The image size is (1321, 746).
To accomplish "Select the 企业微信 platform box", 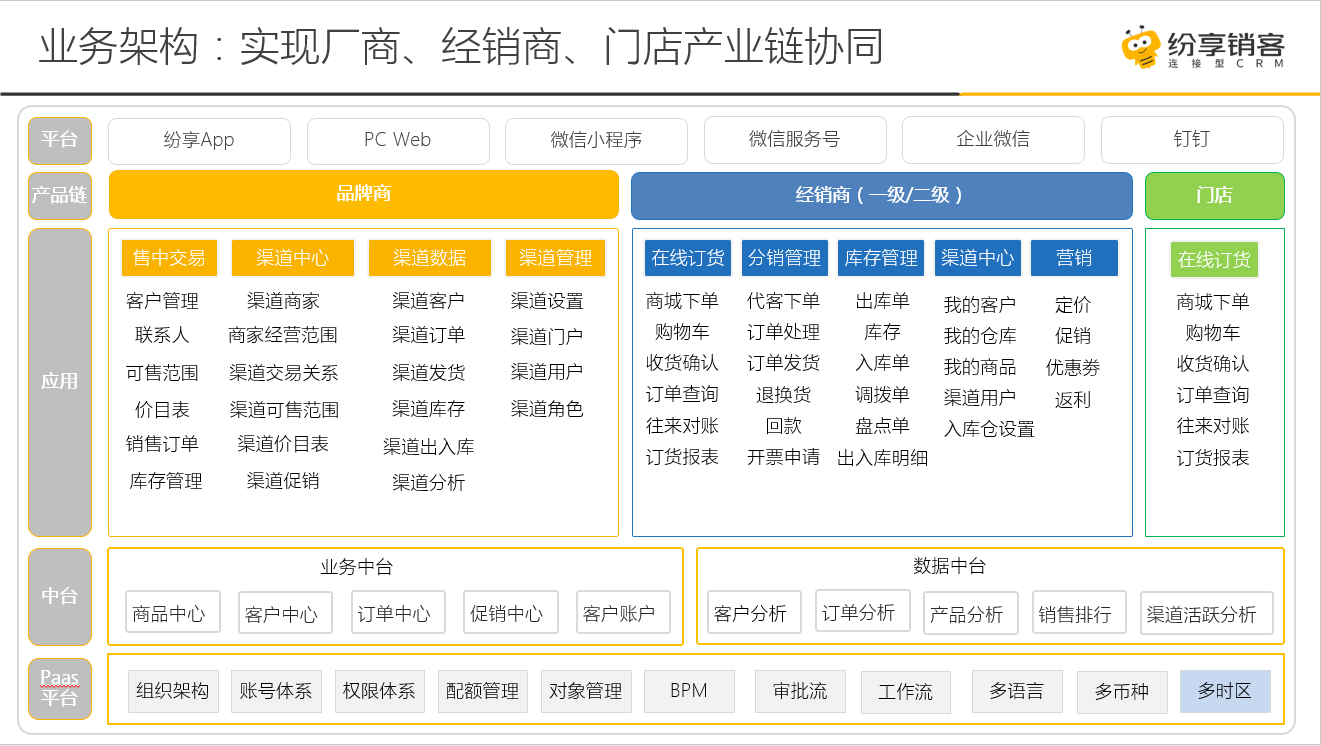I will pyautogui.click(x=993, y=139).
